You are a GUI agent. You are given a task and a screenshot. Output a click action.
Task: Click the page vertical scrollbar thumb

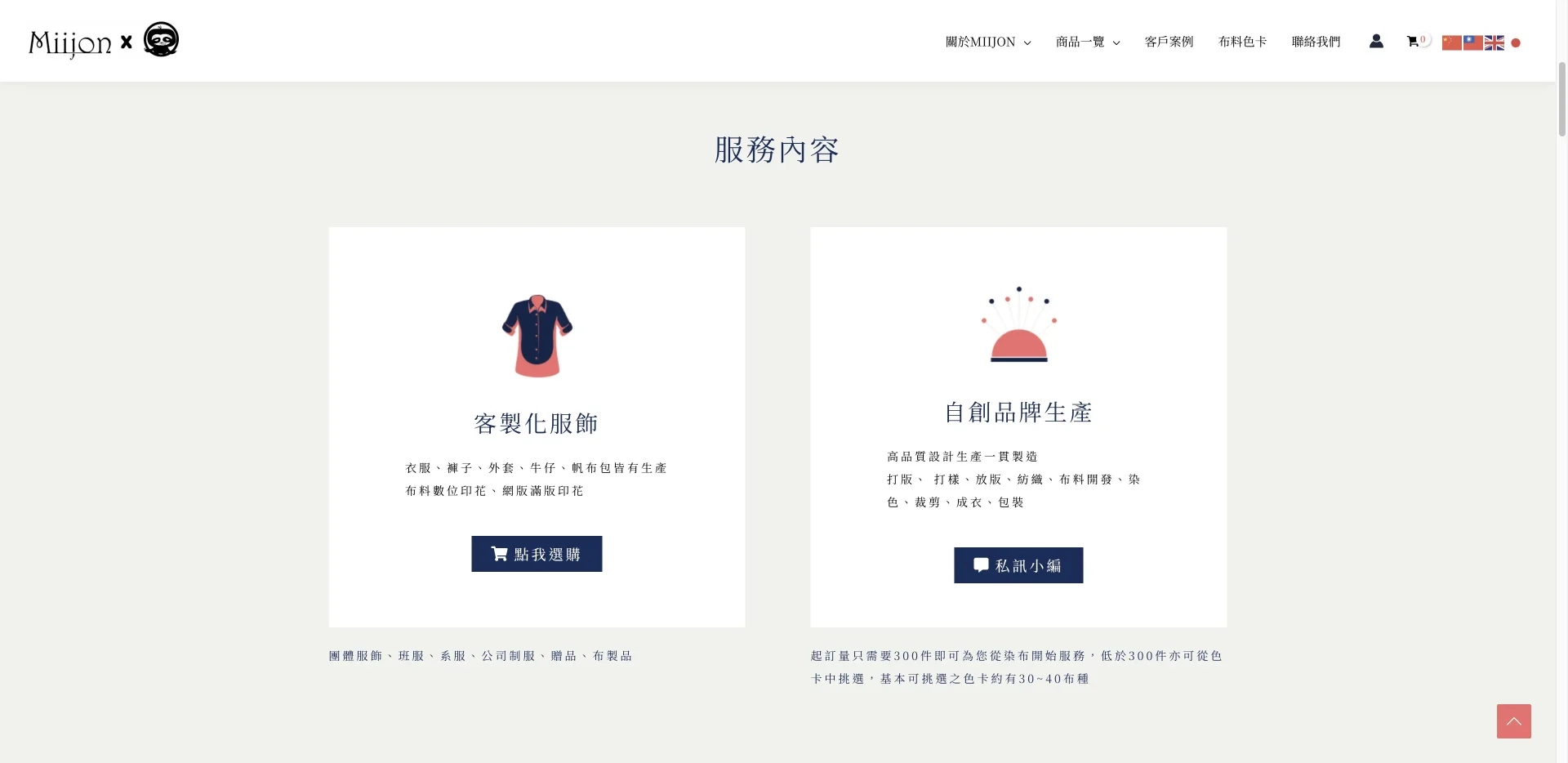[x=1561, y=98]
